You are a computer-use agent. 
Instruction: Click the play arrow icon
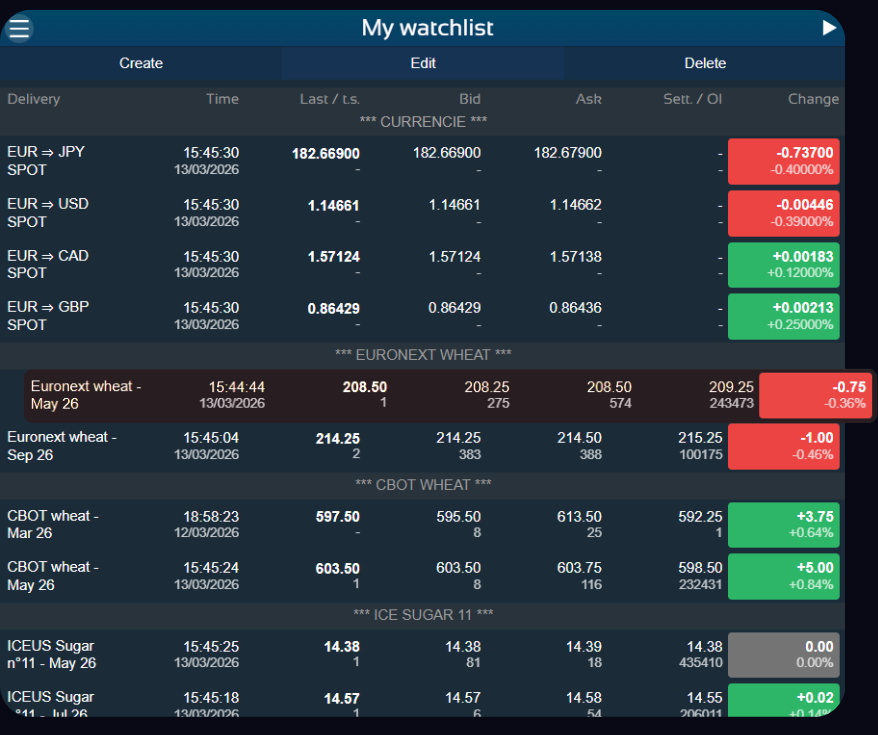pos(828,28)
